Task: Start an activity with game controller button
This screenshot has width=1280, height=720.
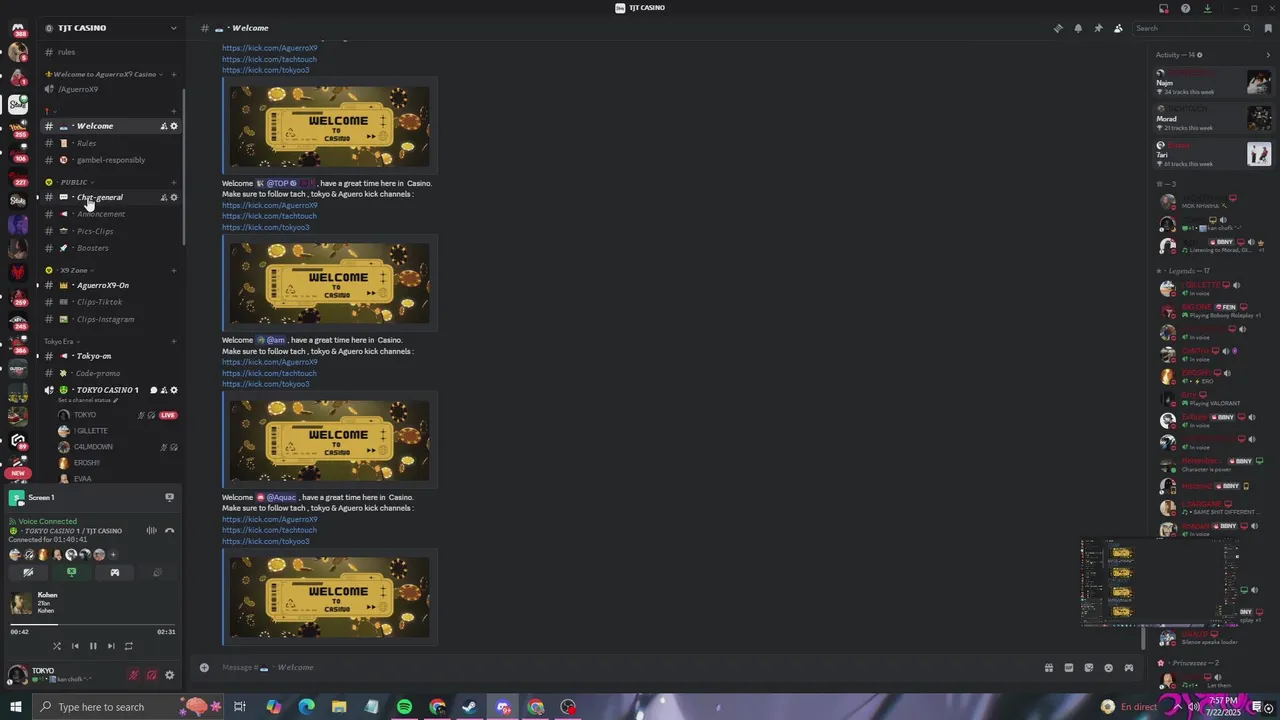Action: point(114,573)
